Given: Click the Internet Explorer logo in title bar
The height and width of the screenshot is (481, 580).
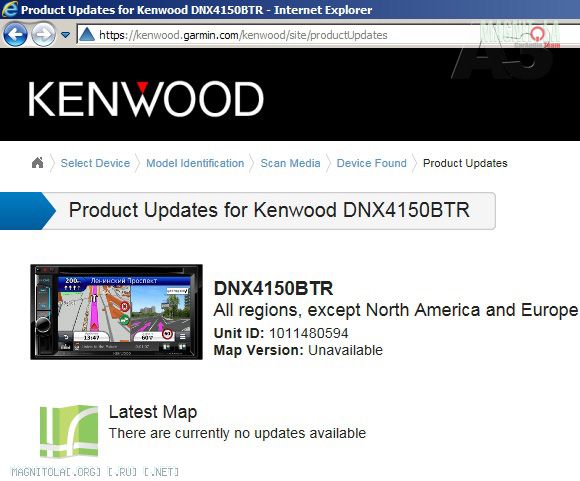Looking at the screenshot, I should [10, 9].
